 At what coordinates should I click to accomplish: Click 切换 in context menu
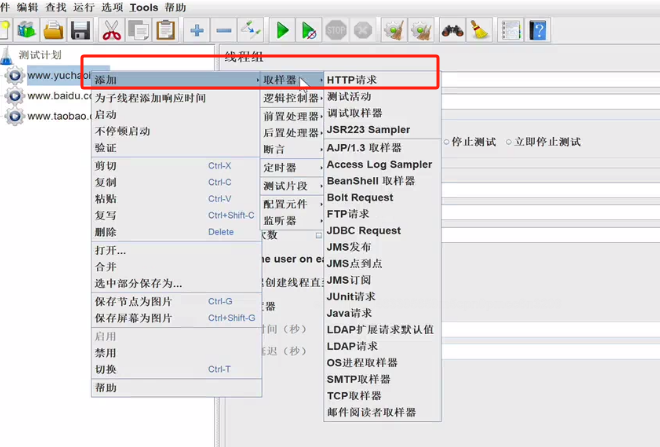coord(176,369)
